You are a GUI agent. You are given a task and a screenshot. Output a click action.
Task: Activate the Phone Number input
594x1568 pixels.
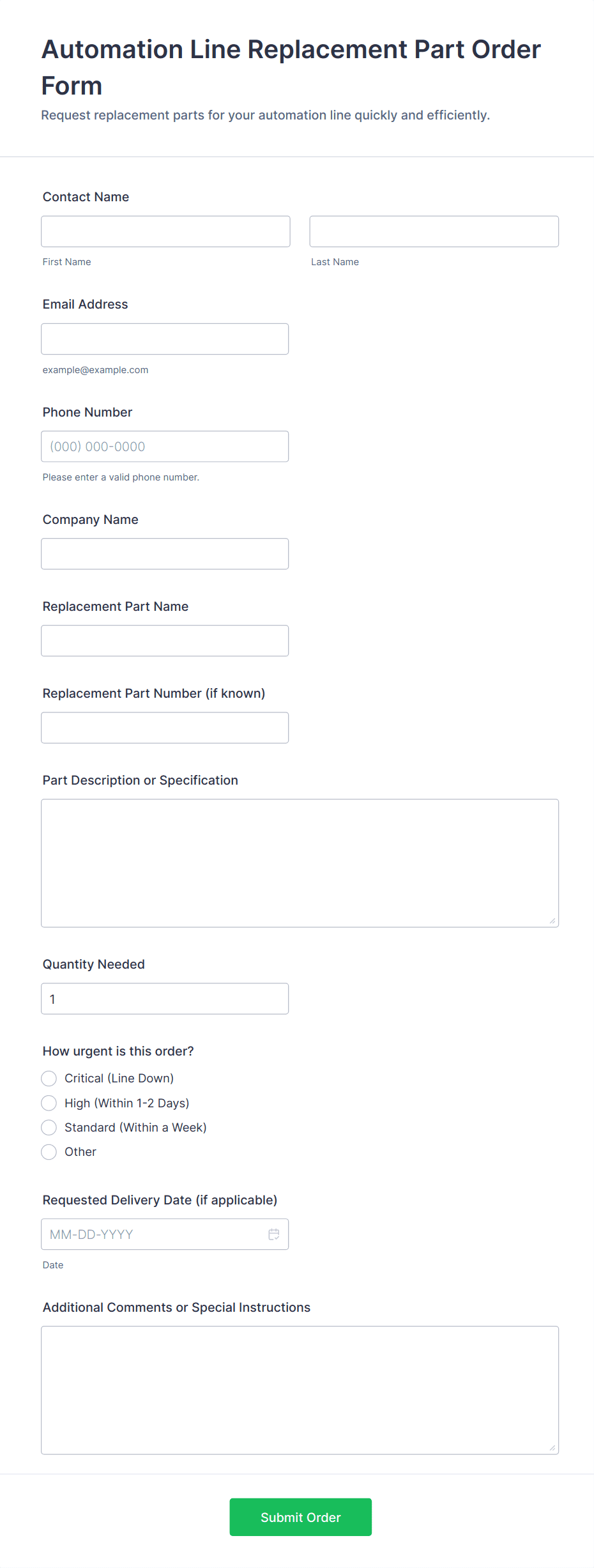(165, 447)
